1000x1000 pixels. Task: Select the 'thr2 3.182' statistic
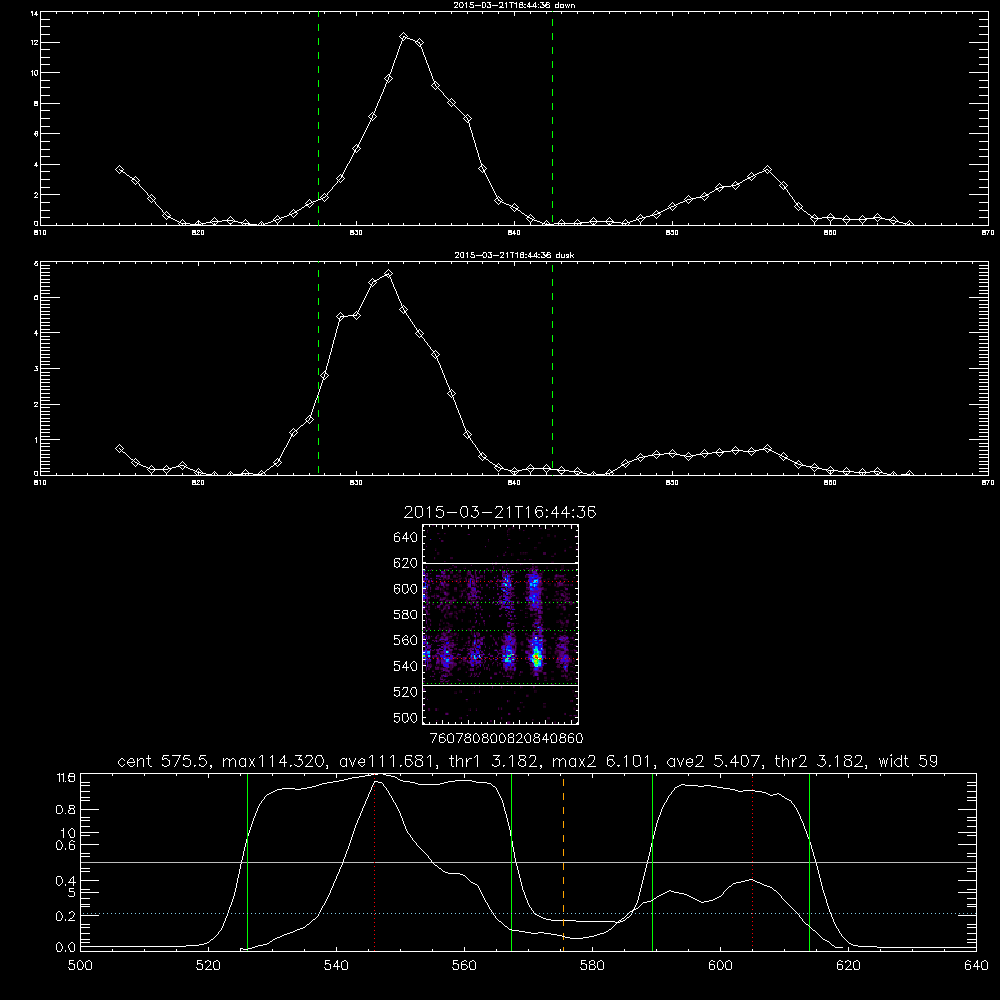point(820,761)
